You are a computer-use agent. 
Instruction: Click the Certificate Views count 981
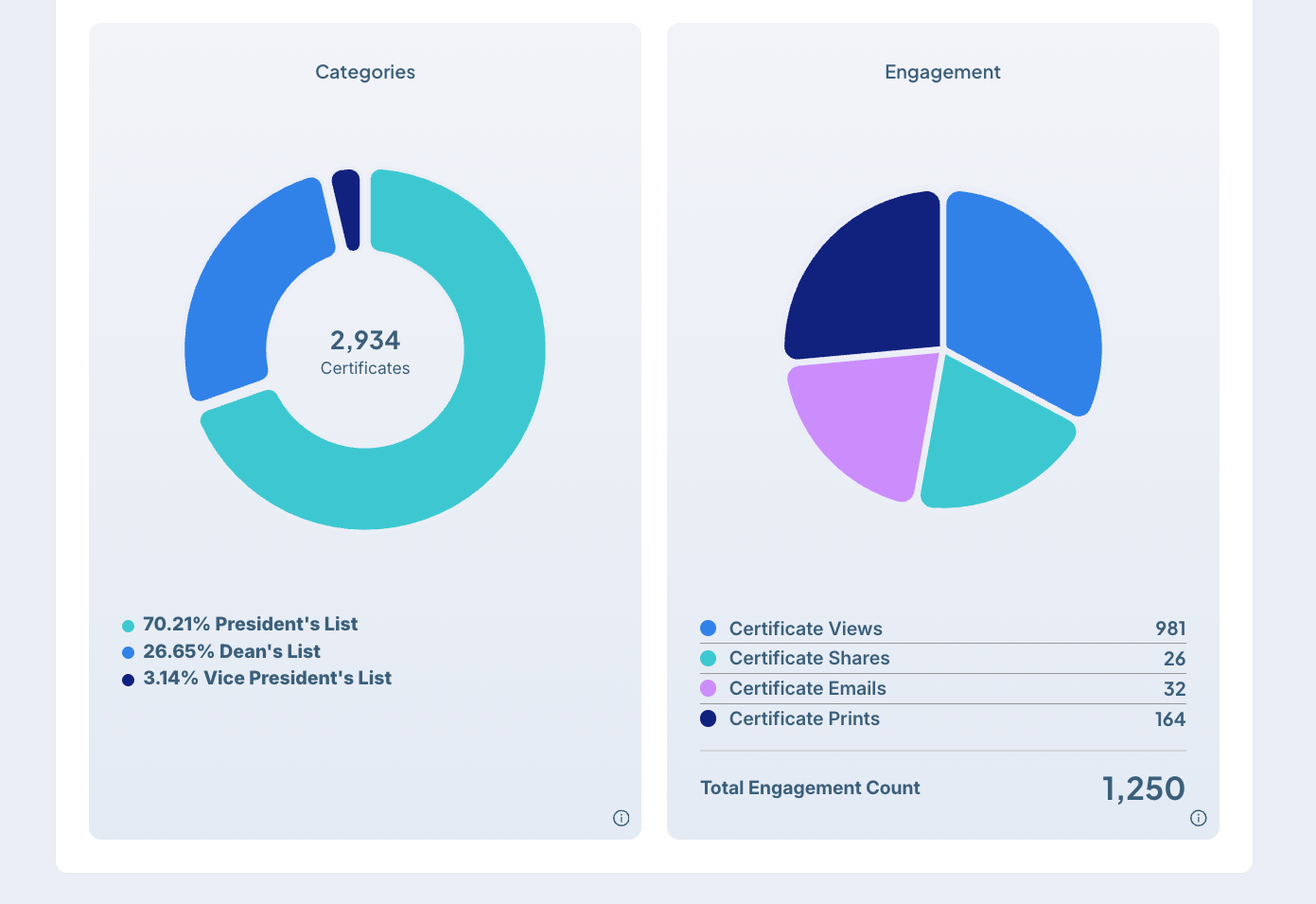point(1169,629)
